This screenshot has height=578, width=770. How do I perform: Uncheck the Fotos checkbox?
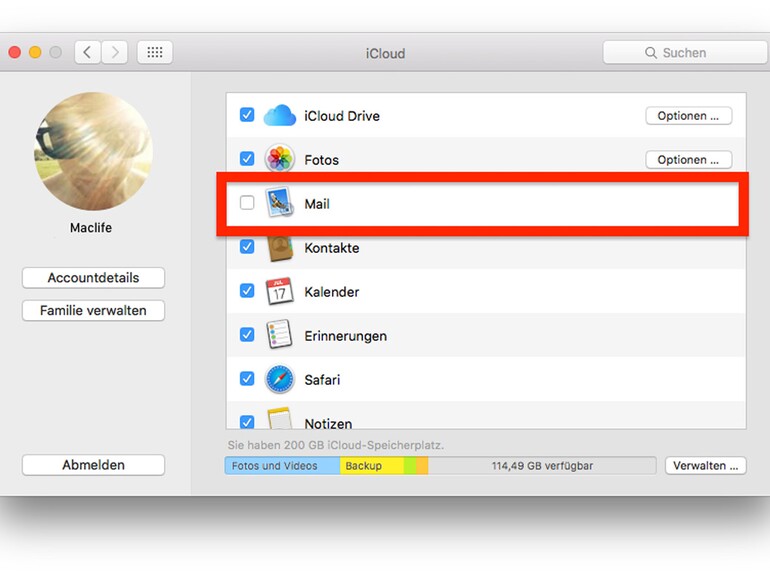(x=247, y=159)
